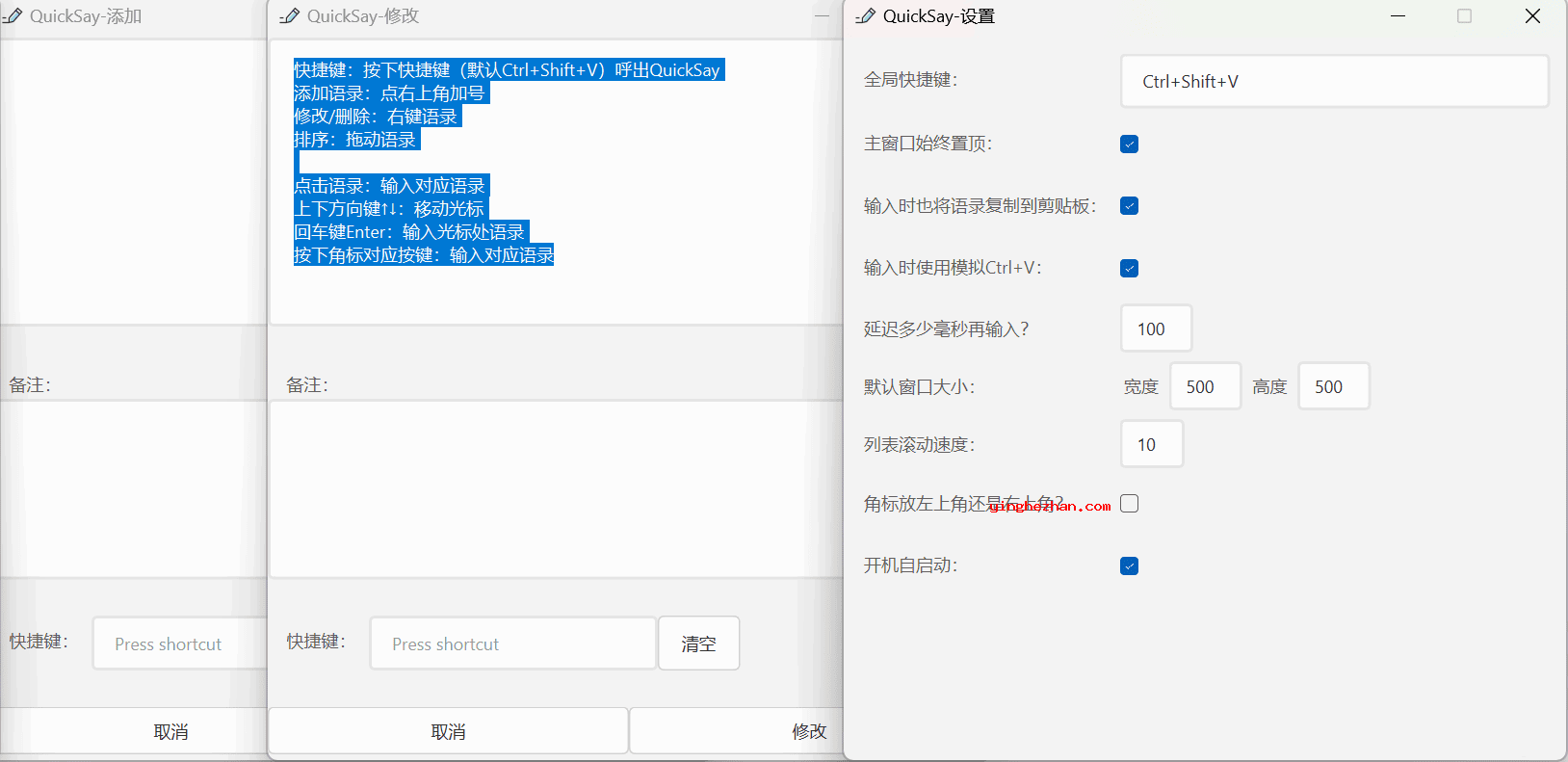Click the 高度 field showing 500
The image size is (1568, 762).
pos(1334,386)
